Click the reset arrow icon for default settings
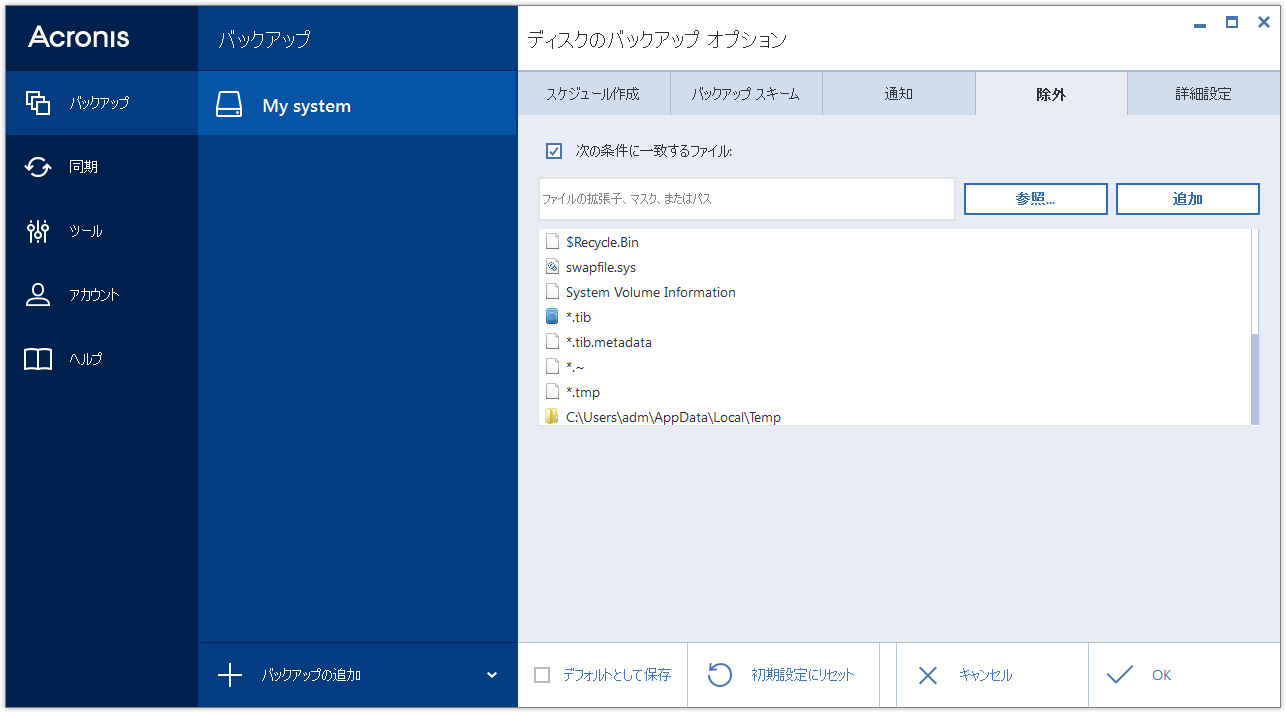Viewport: 1286px width, 713px height. click(x=720, y=675)
